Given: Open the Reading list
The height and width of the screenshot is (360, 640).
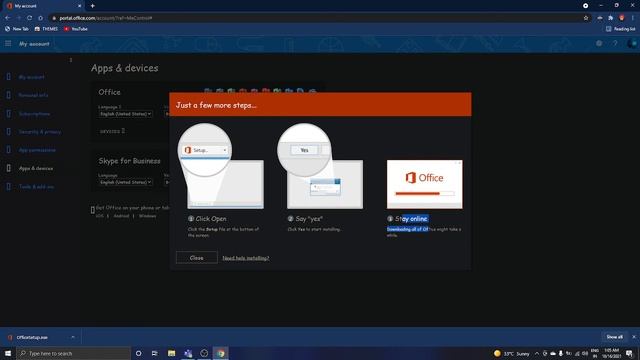Looking at the screenshot, I should (x=620, y=29).
